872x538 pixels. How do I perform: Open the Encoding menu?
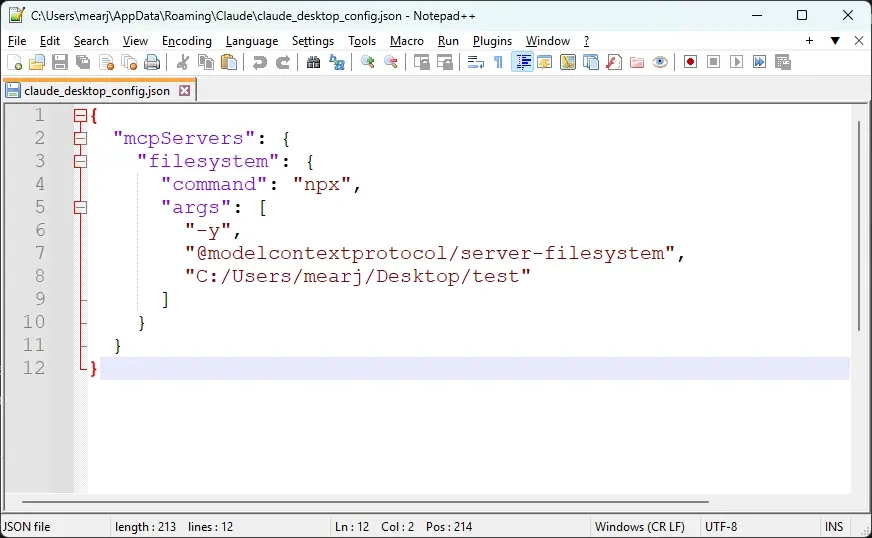(x=187, y=41)
